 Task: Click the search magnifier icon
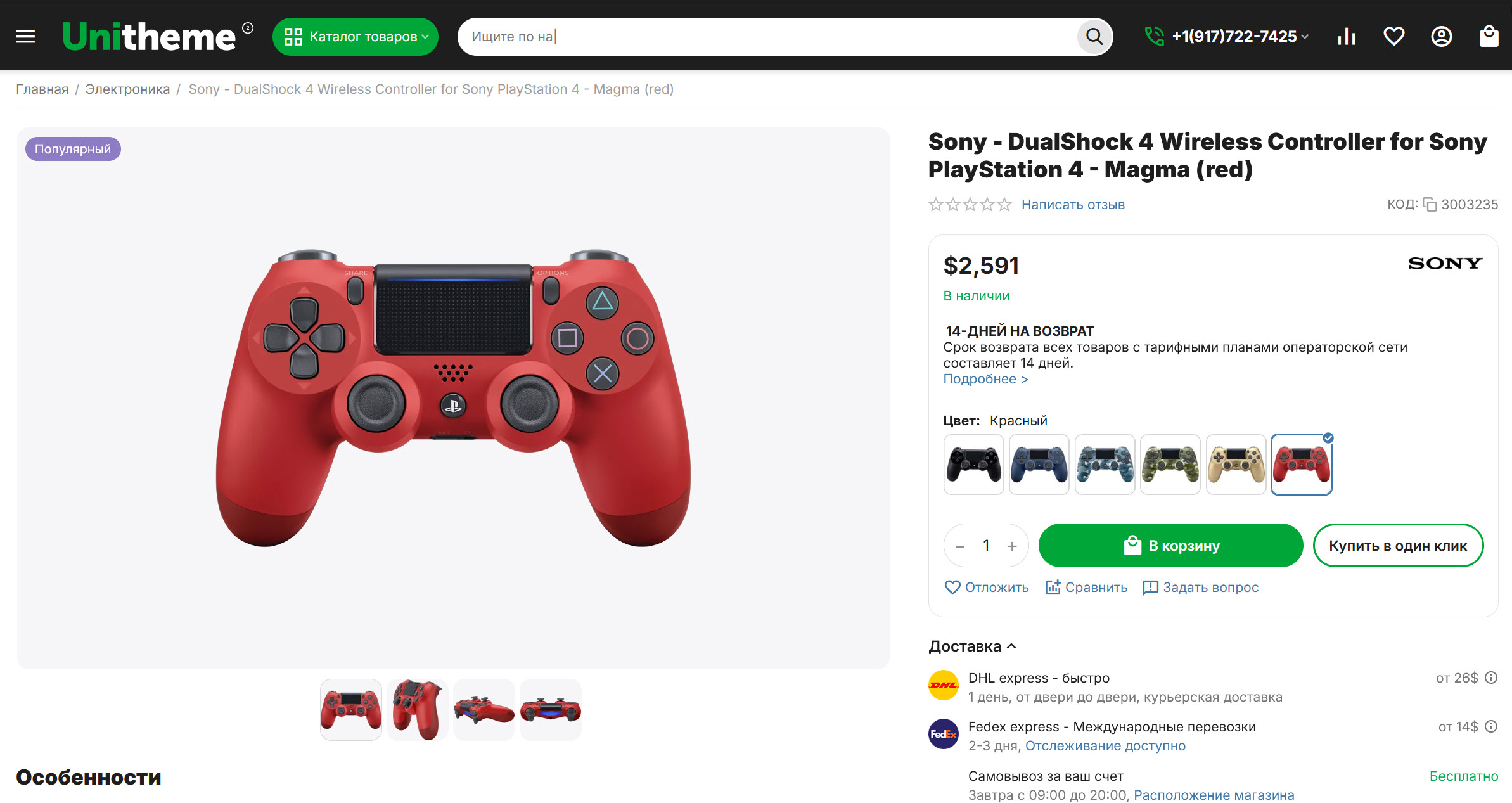(1094, 37)
